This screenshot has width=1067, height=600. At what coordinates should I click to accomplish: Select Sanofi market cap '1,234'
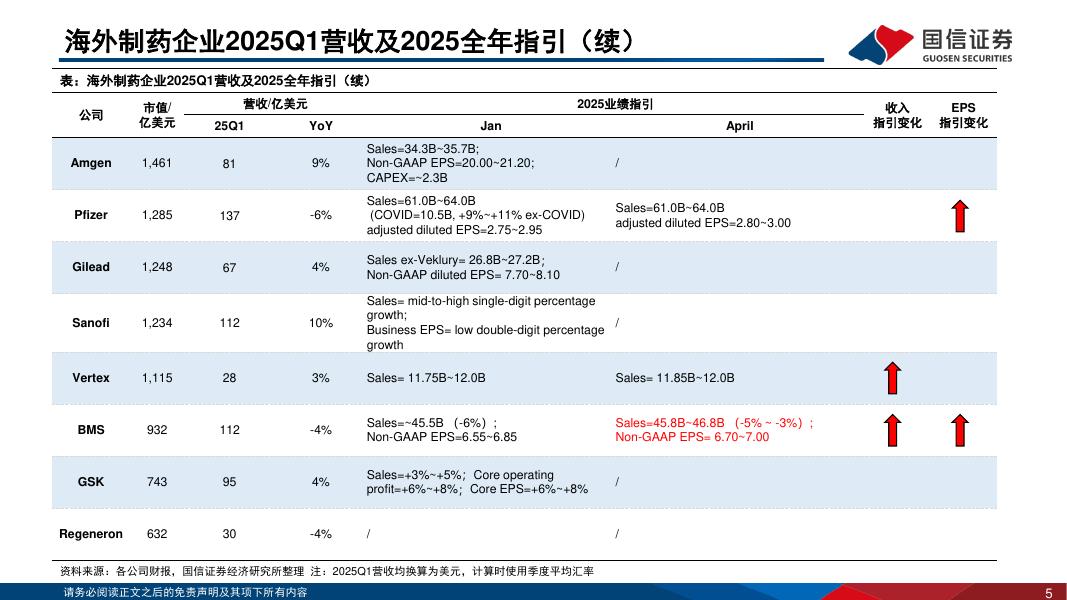point(157,323)
